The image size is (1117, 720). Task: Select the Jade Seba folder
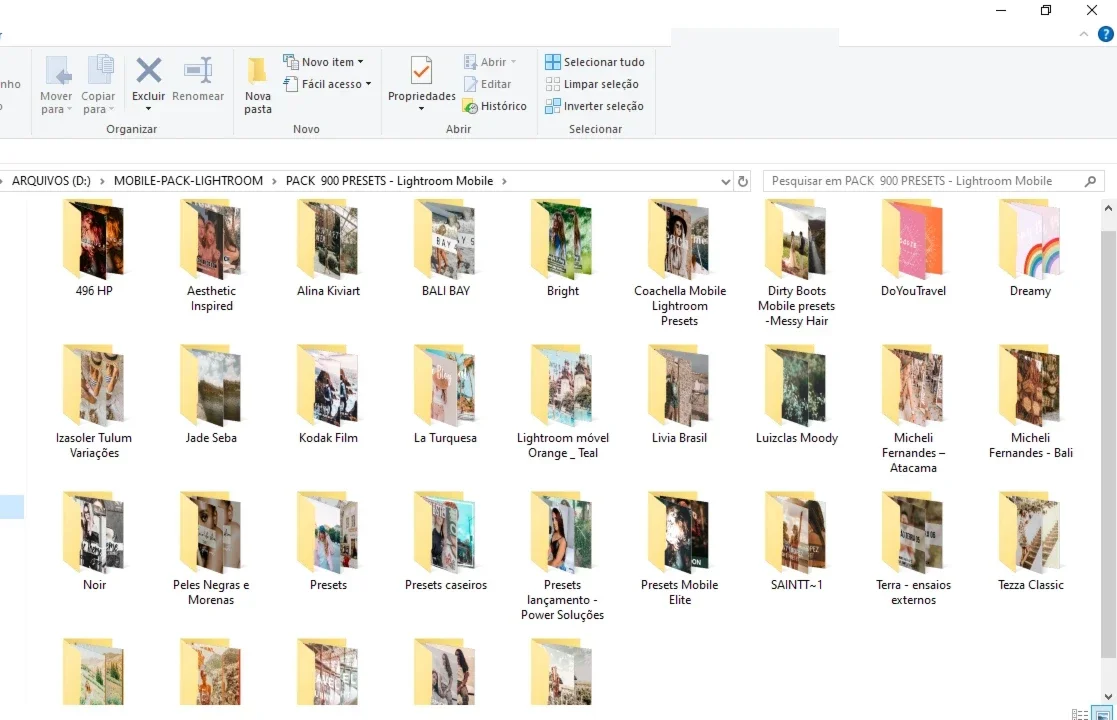(211, 395)
